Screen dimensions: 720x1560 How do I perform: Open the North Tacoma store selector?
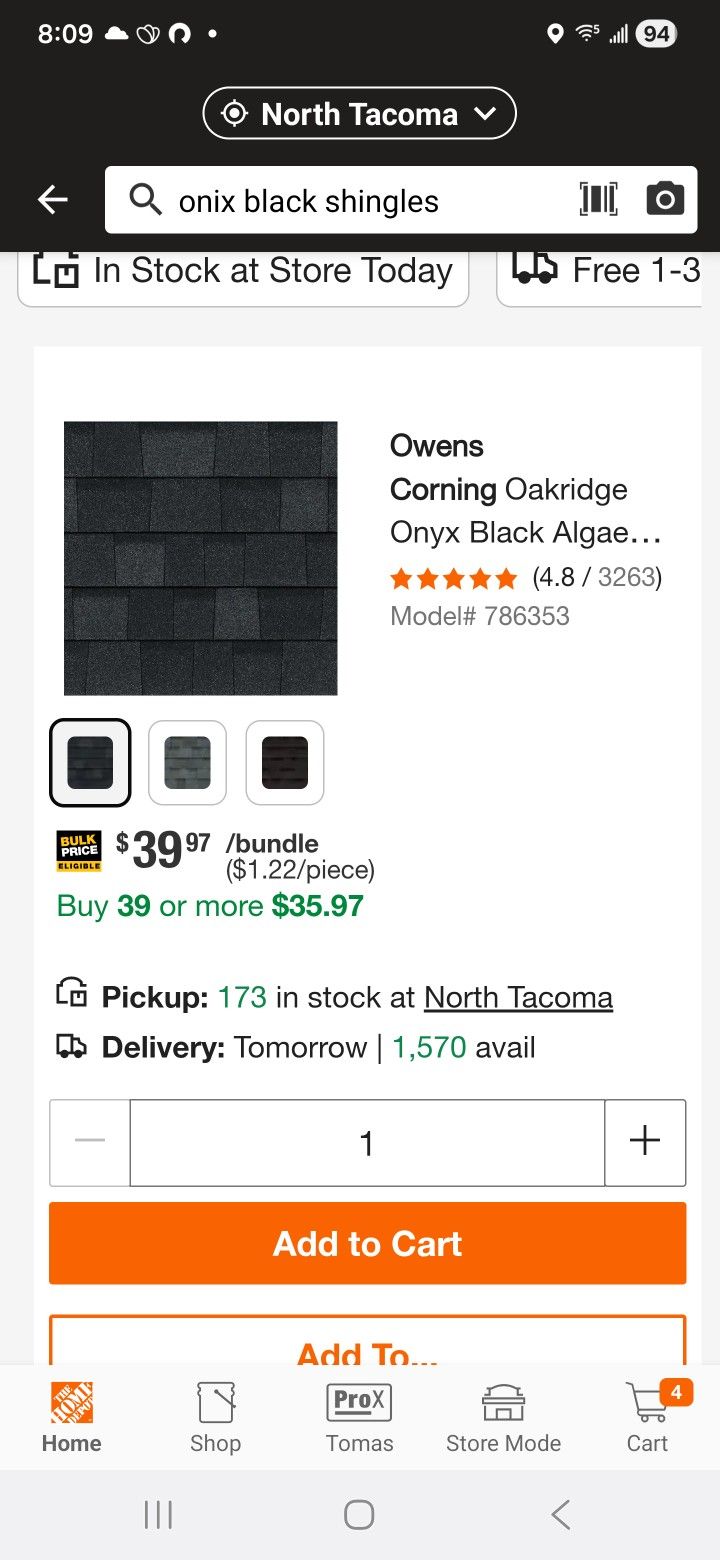tap(359, 113)
